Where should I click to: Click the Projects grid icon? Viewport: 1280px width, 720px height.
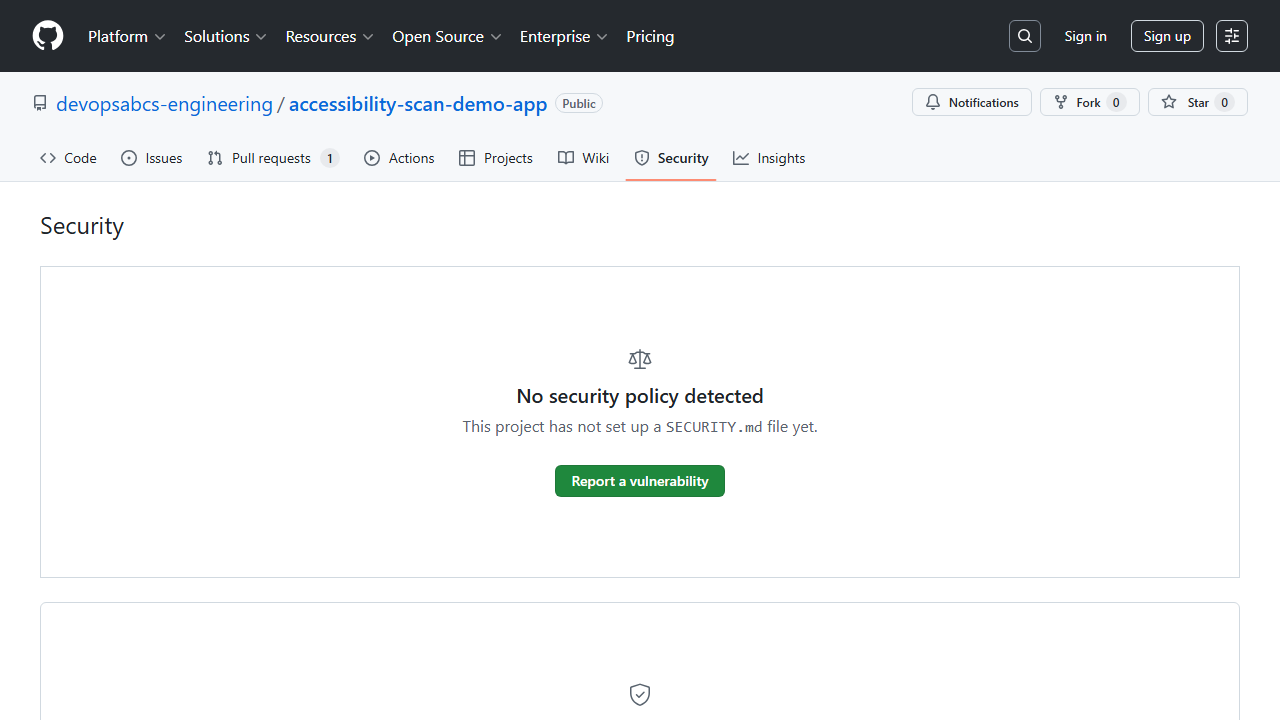coord(466,158)
